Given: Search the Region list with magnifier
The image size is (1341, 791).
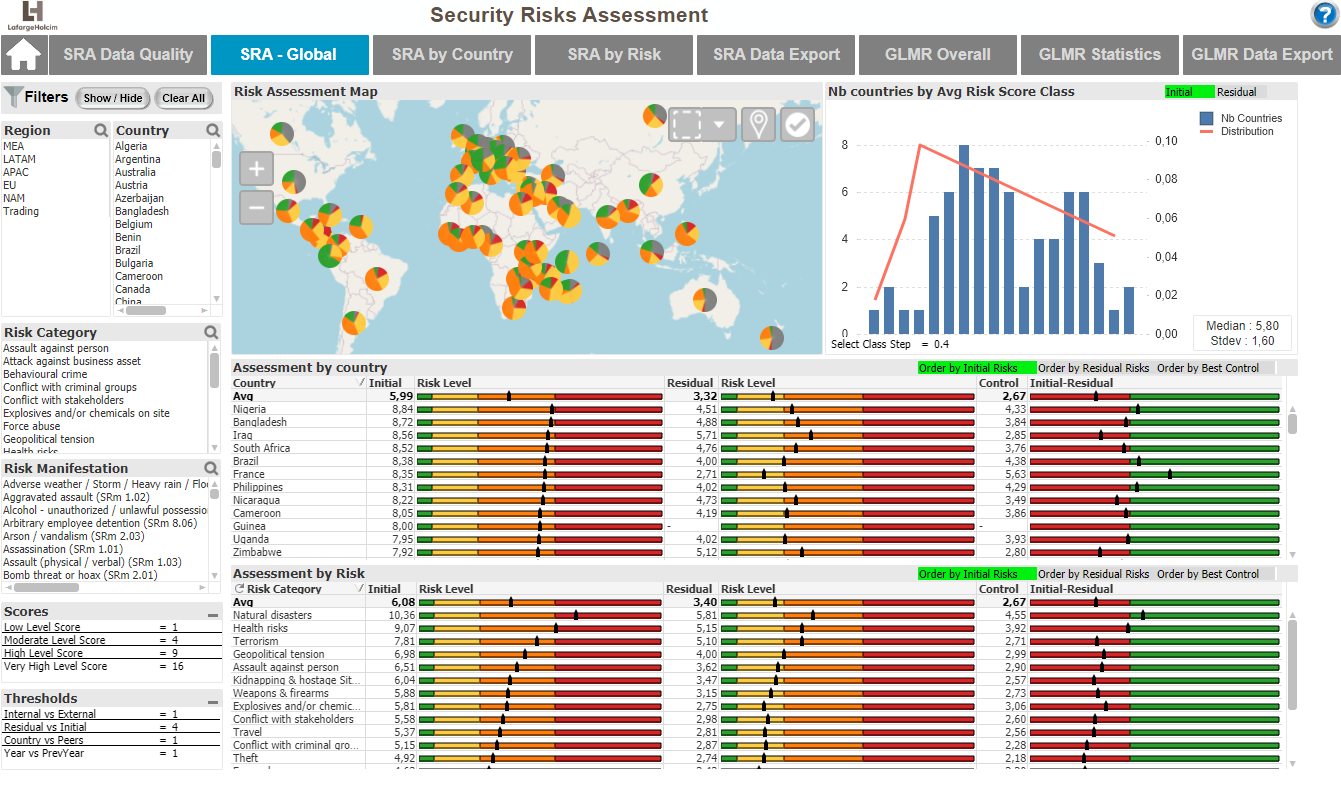Looking at the screenshot, I should point(101,130).
